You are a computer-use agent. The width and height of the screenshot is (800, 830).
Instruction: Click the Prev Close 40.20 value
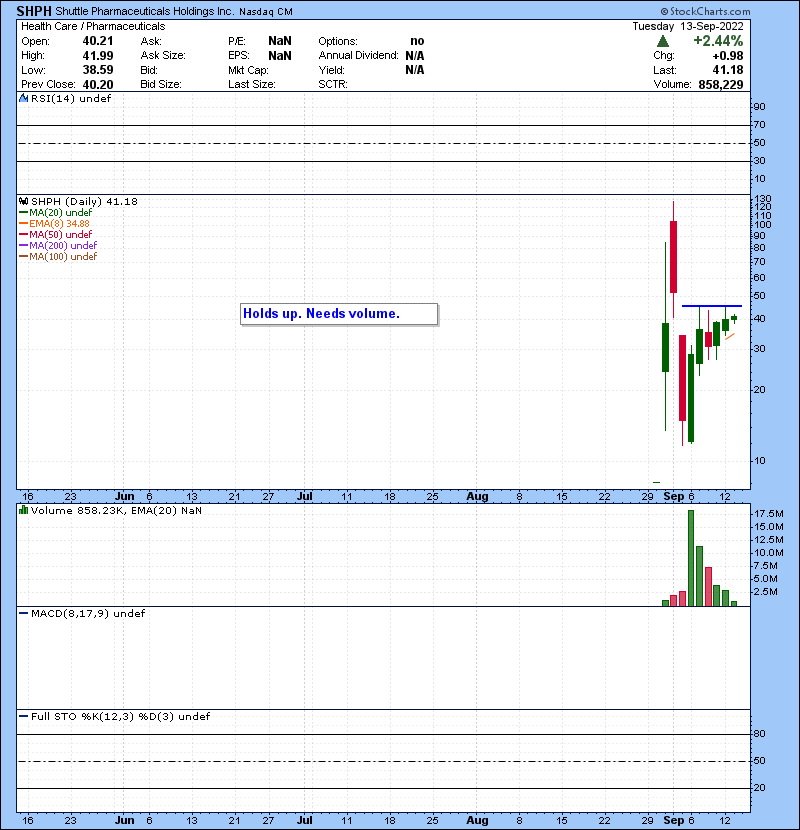point(98,85)
